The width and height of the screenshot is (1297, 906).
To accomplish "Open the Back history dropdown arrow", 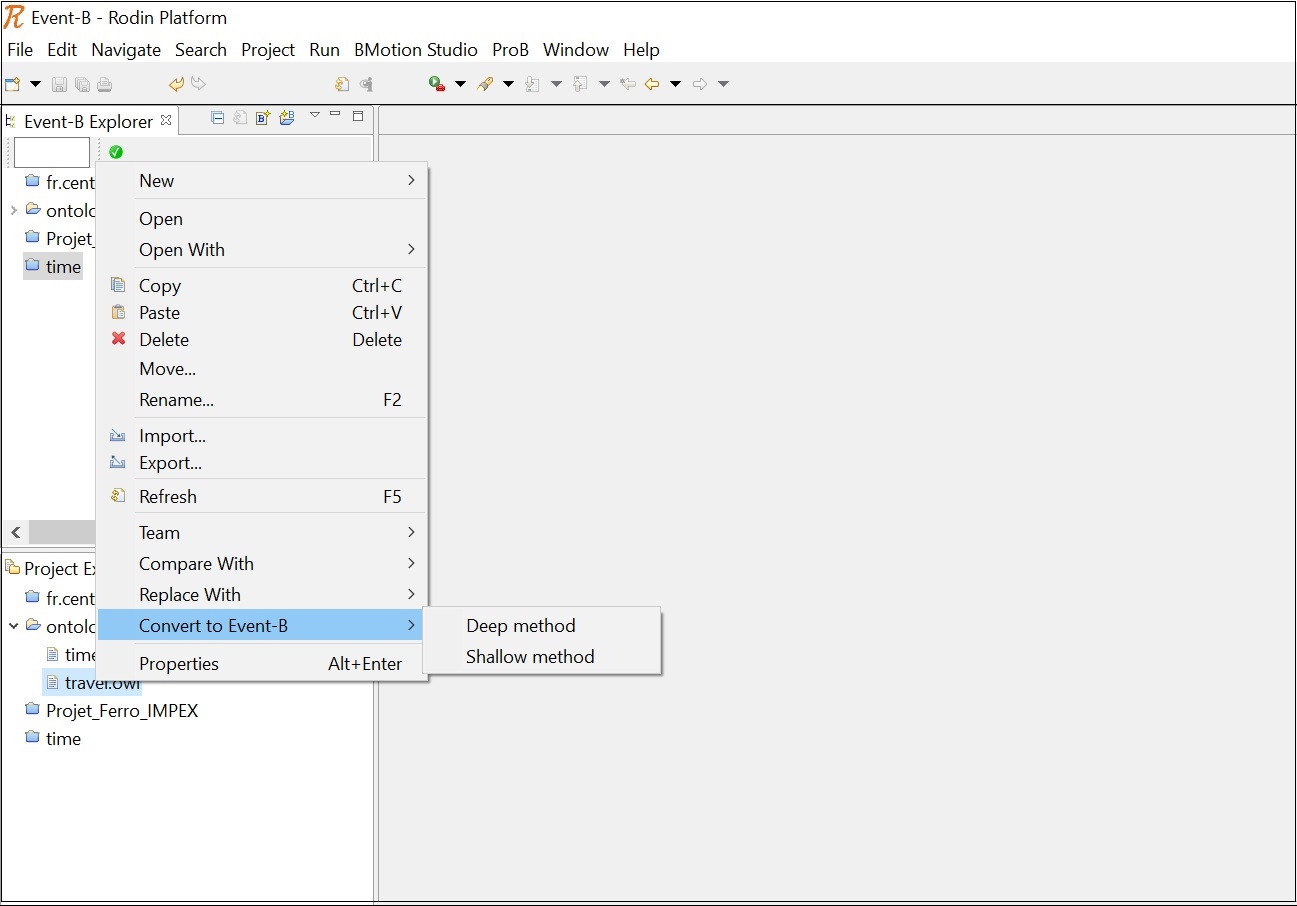I will [x=675, y=84].
